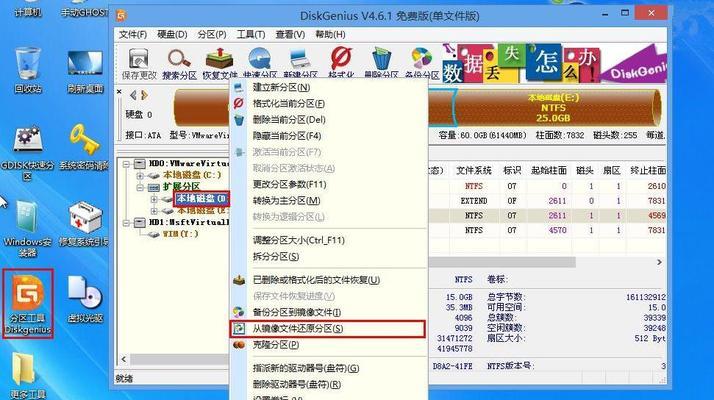This screenshot has width=714, height=400.
Task: Choose 更改分区参数(F11) from context menu
Action: 328,185
